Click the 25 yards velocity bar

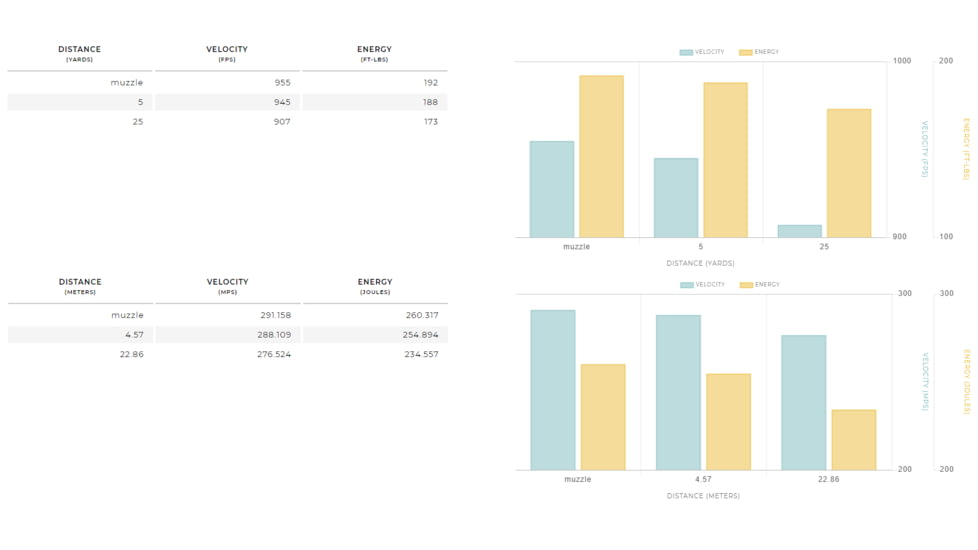[799, 231]
